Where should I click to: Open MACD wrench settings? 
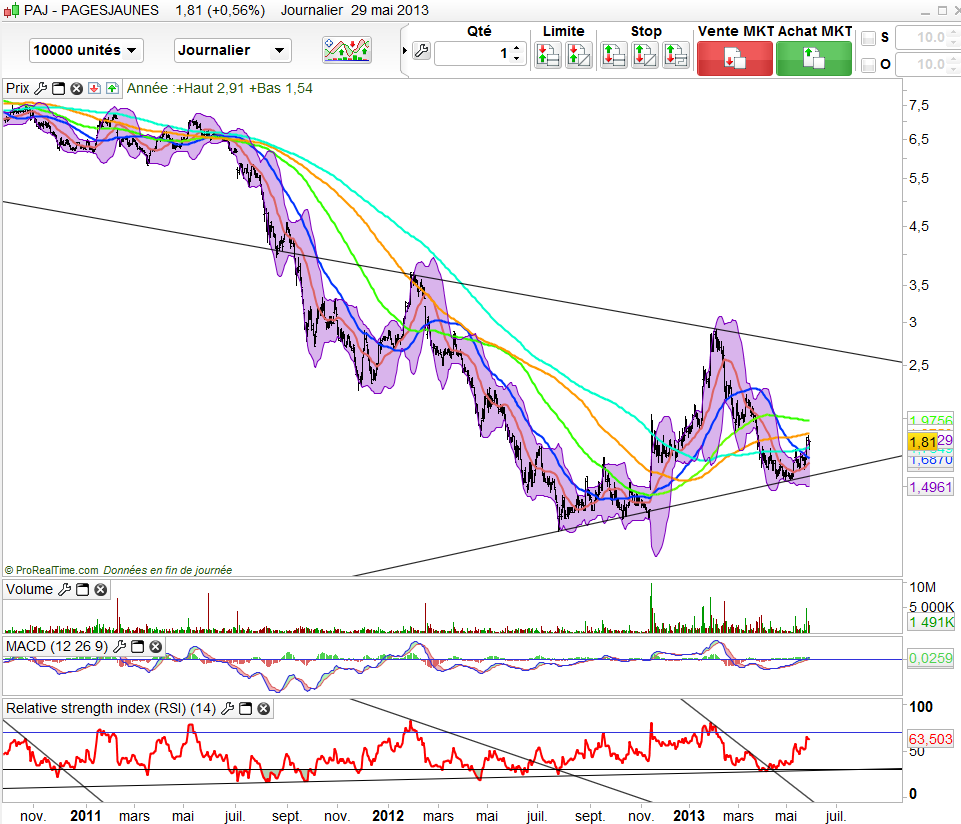coord(120,647)
